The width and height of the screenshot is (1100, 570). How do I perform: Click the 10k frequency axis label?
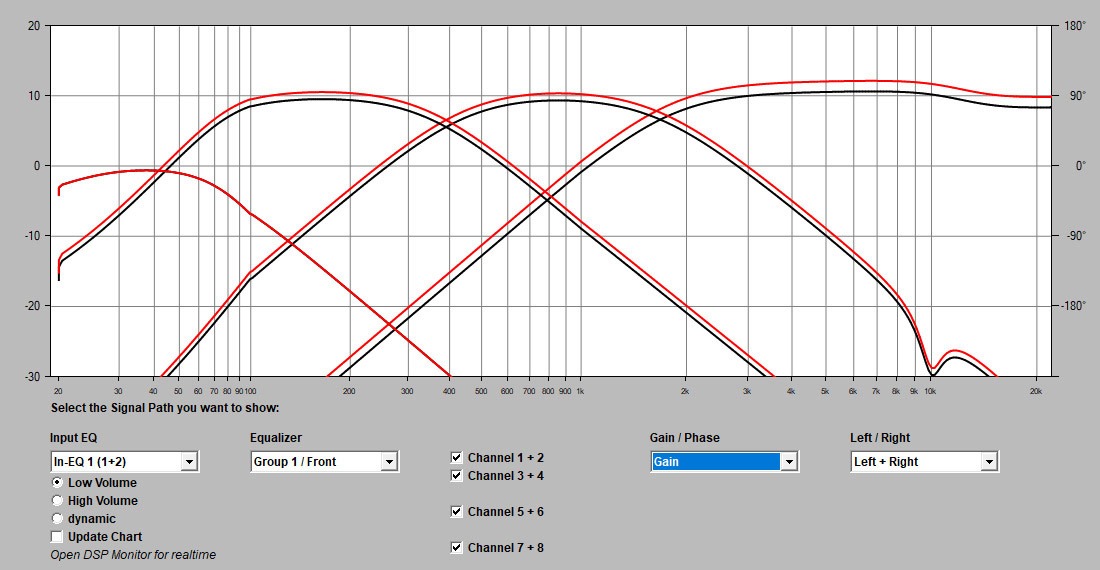tap(930, 391)
